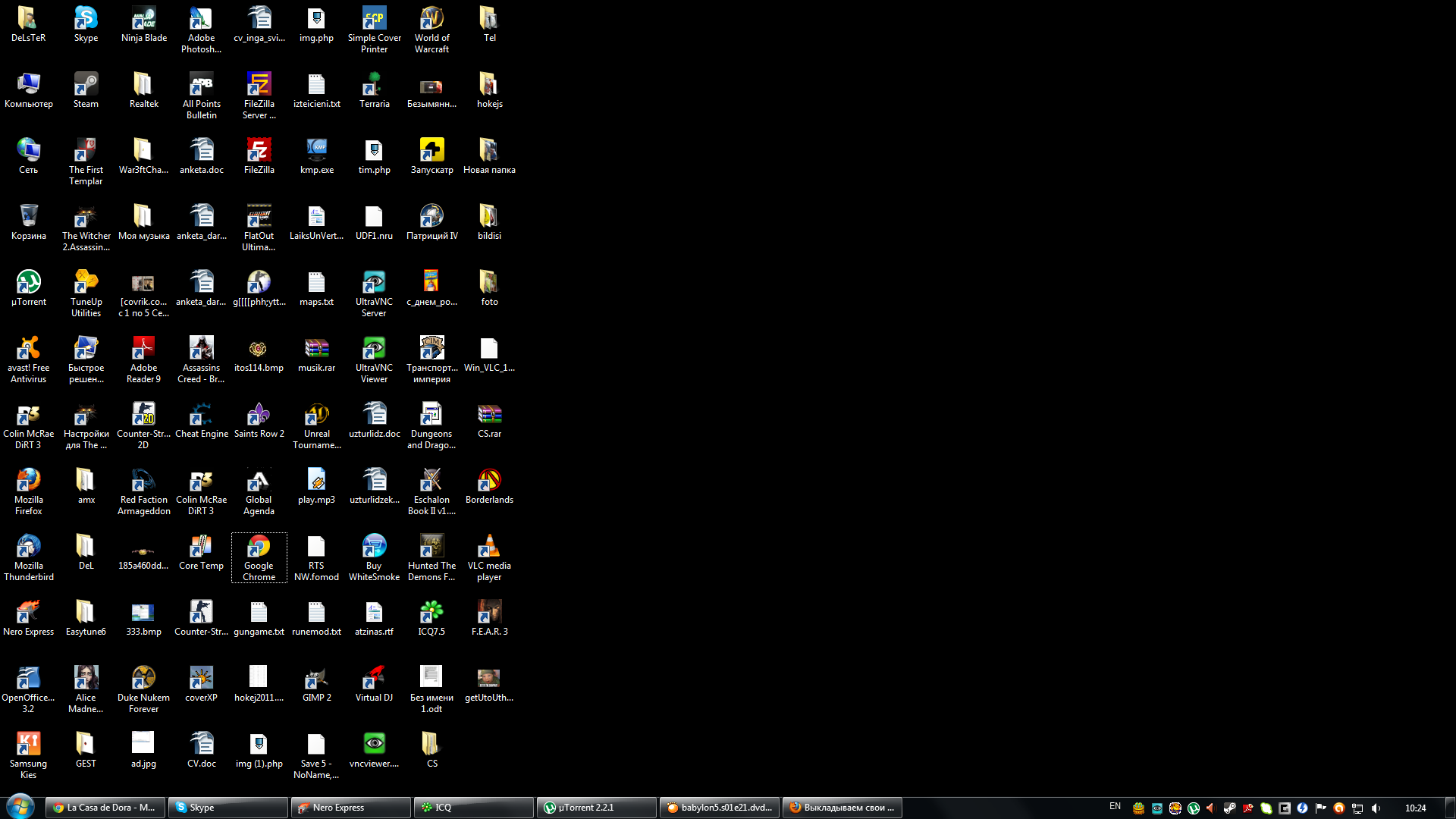The width and height of the screenshot is (1456, 819).
Task: Select the Dungeons and Dragons shortcut
Action: coord(431,426)
